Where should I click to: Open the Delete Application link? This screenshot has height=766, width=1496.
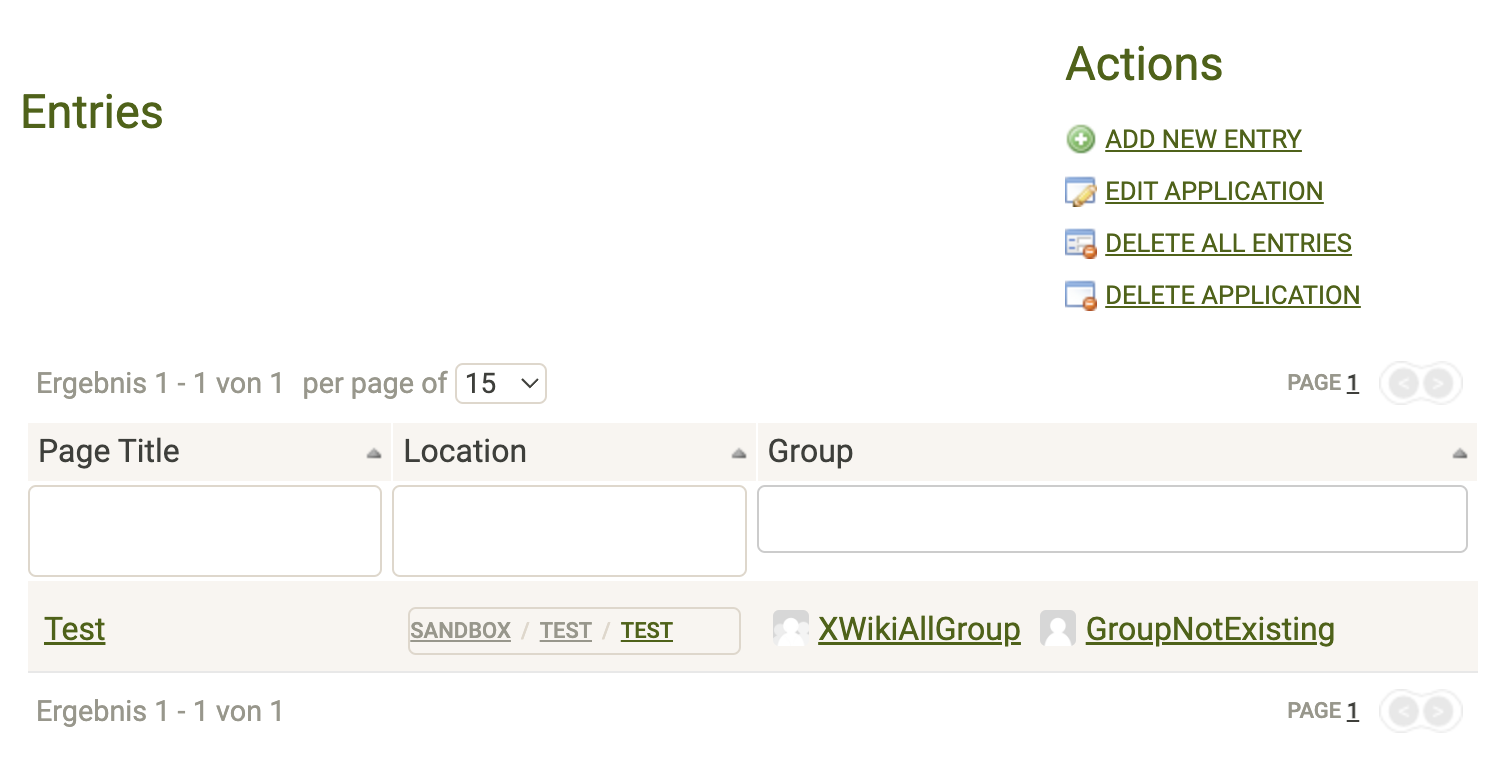1232,295
